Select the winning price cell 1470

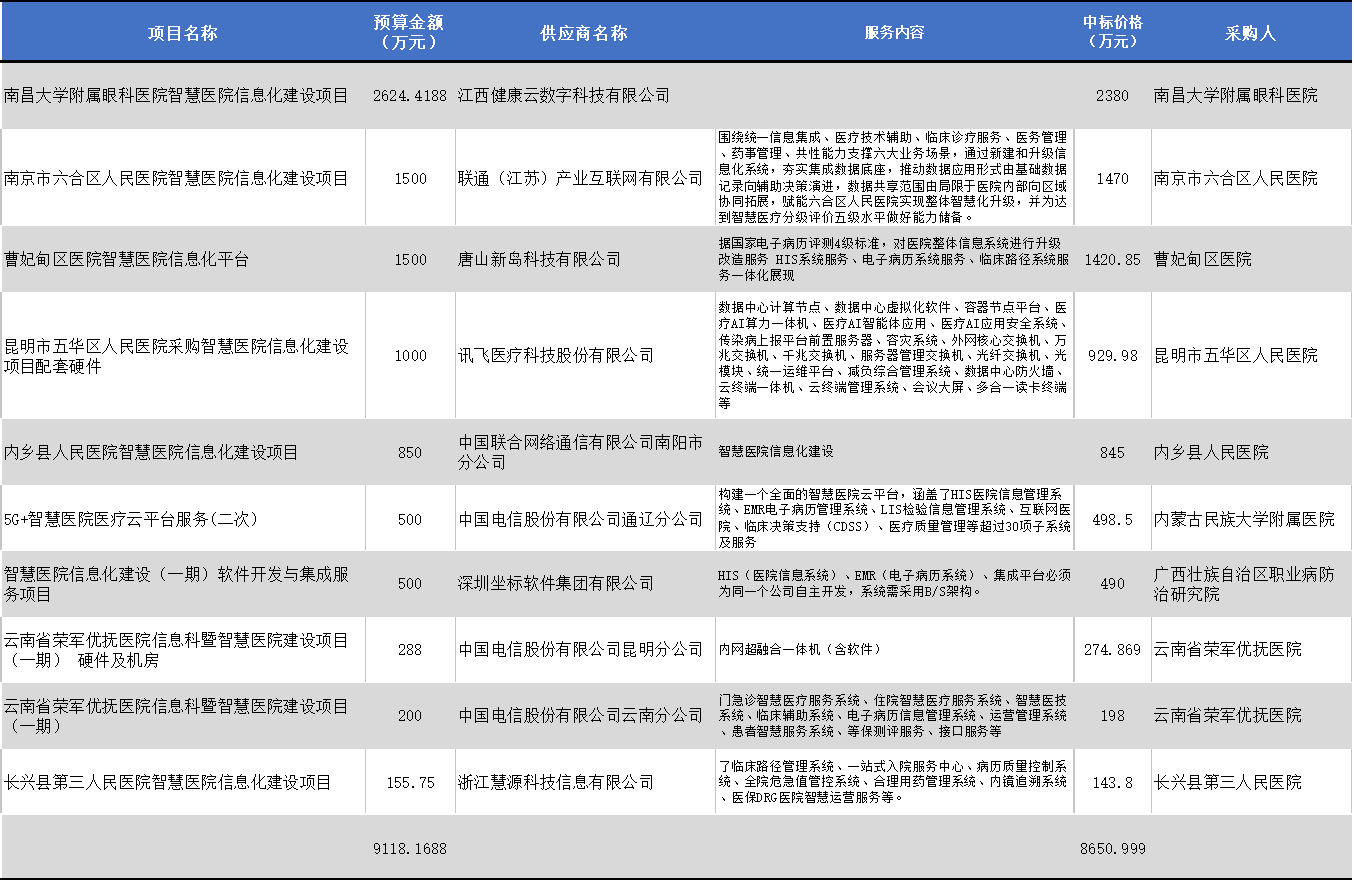point(1112,179)
